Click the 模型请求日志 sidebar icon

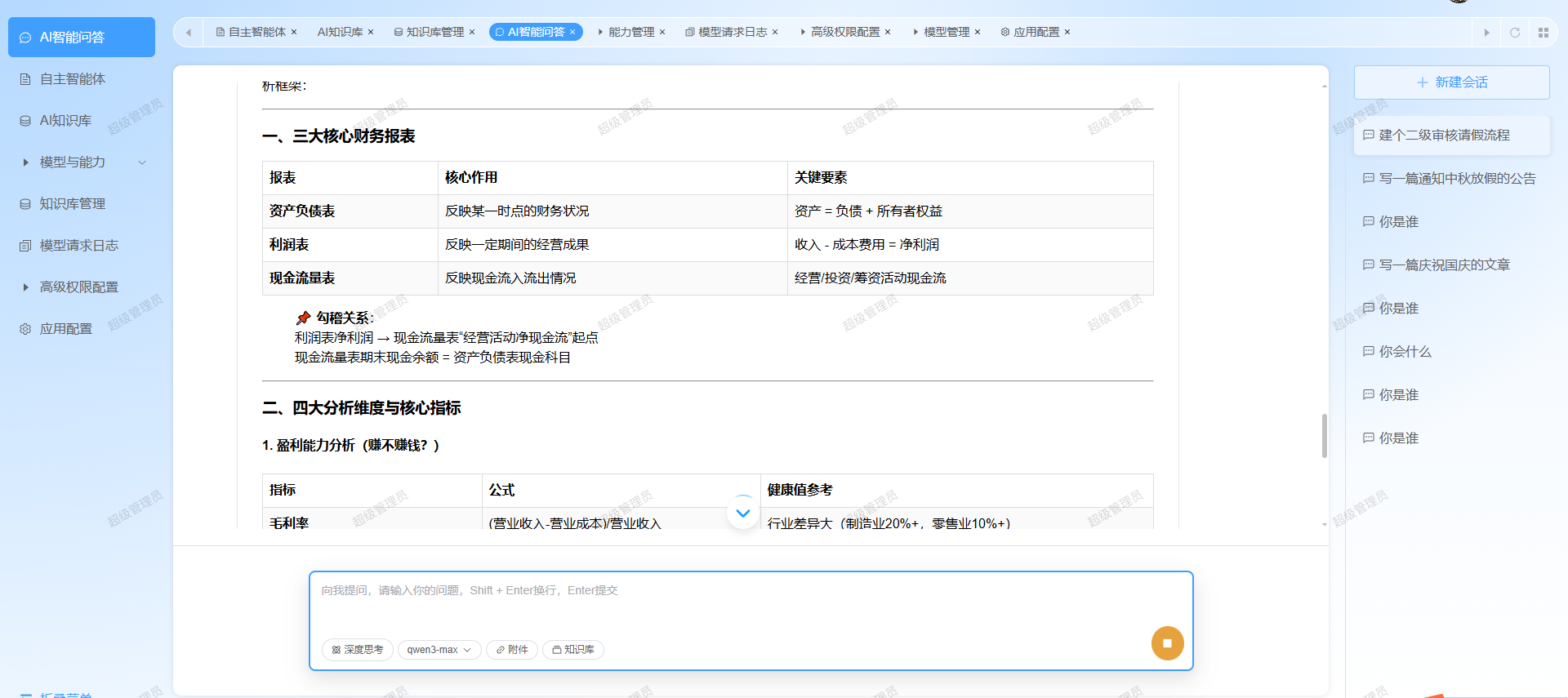(x=25, y=246)
